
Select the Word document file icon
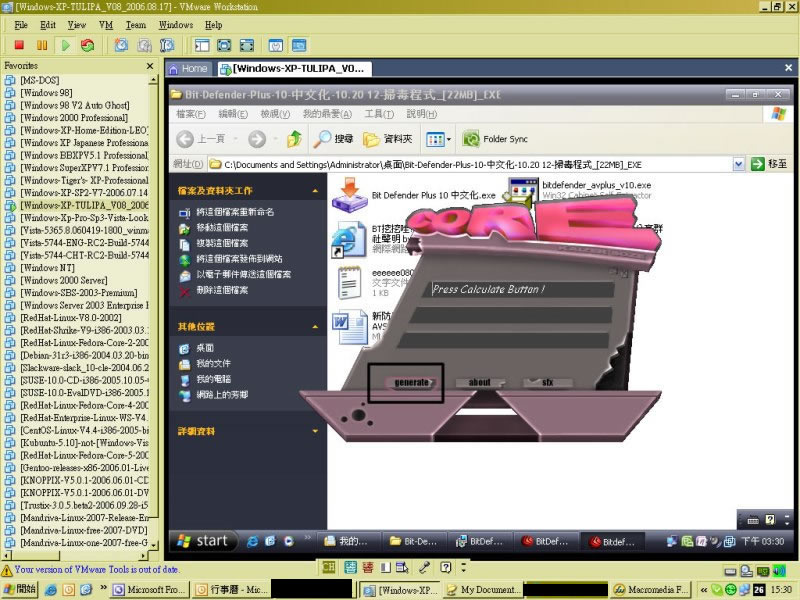350,327
